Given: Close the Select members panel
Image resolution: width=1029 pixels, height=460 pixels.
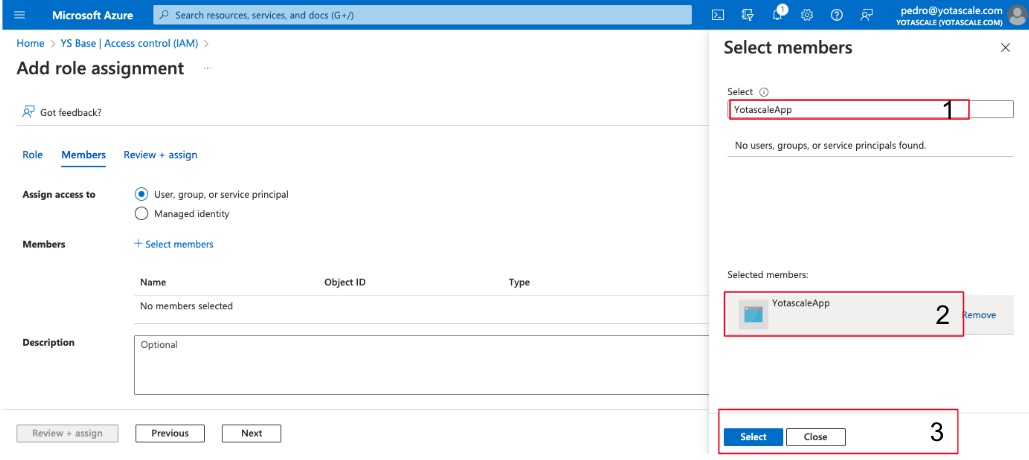Looking at the screenshot, I should 1005,48.
